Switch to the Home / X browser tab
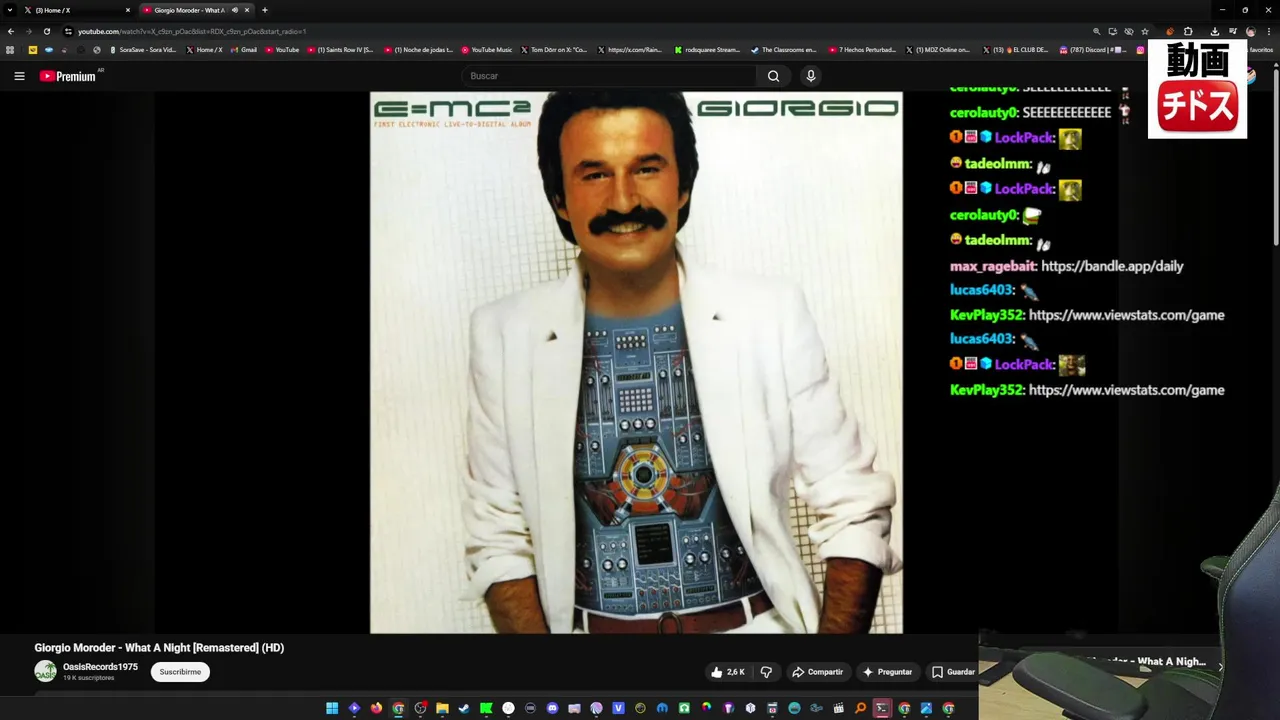This screenshot has width=1280, height=720. (76, 10)
